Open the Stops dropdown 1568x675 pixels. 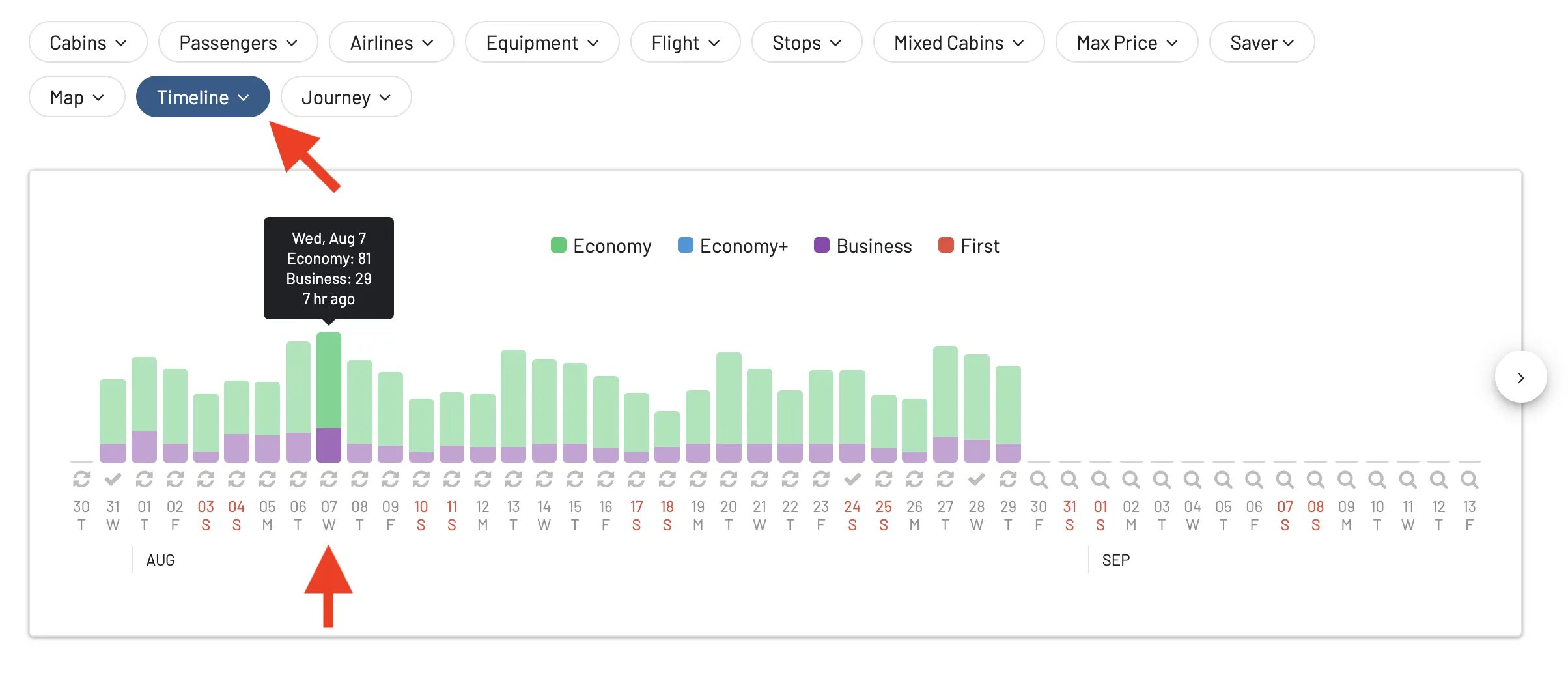[807, 42]
